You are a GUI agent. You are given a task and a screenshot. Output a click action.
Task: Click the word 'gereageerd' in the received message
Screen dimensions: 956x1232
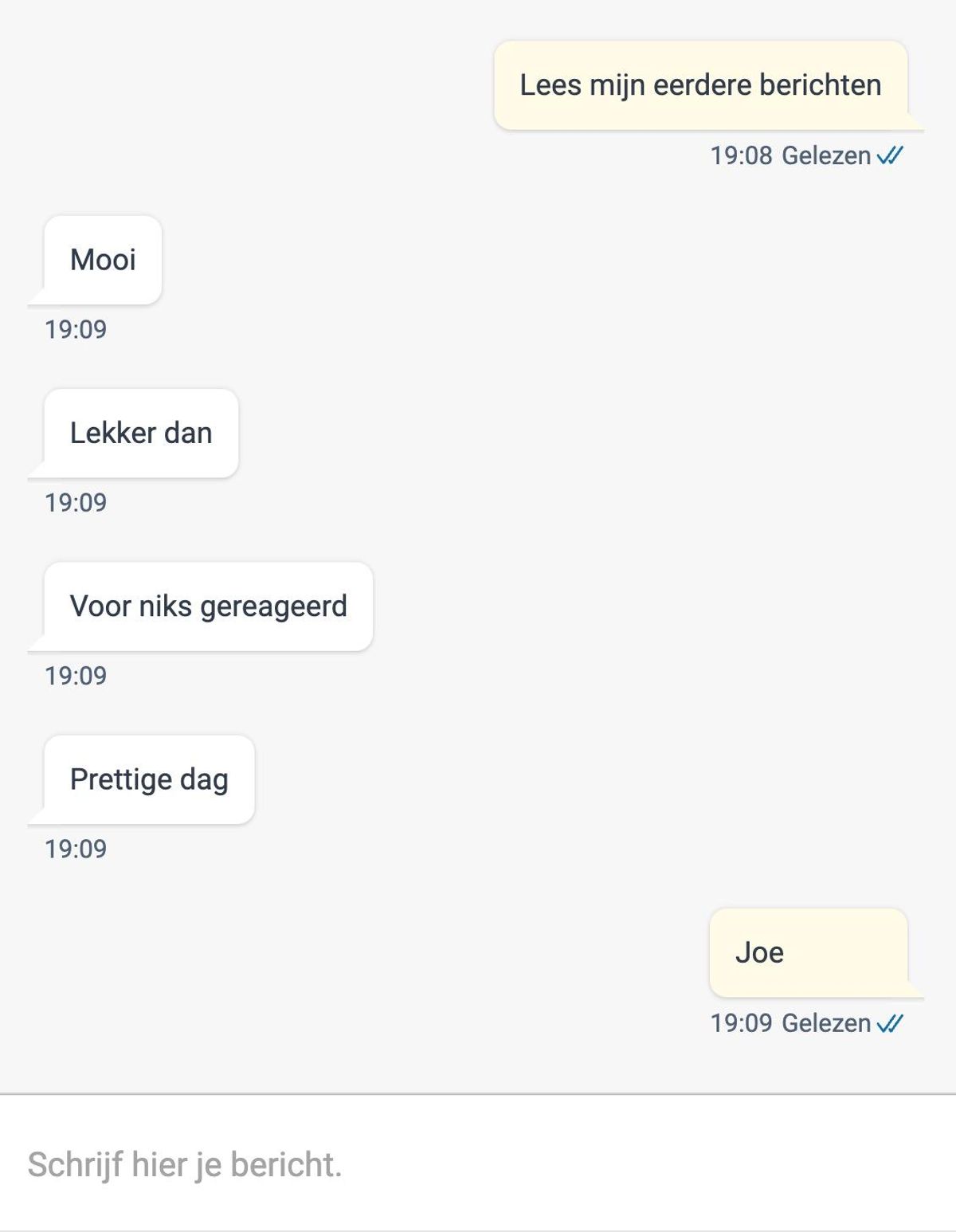tap(273, 607)
